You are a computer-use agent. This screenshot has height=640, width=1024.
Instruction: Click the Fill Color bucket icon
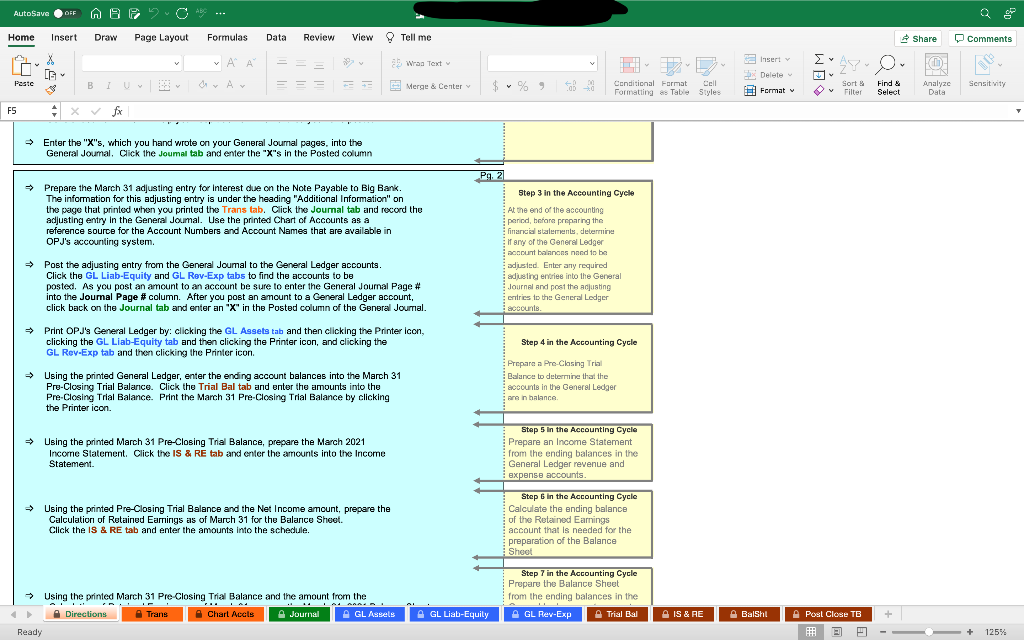tap(203, 85)
